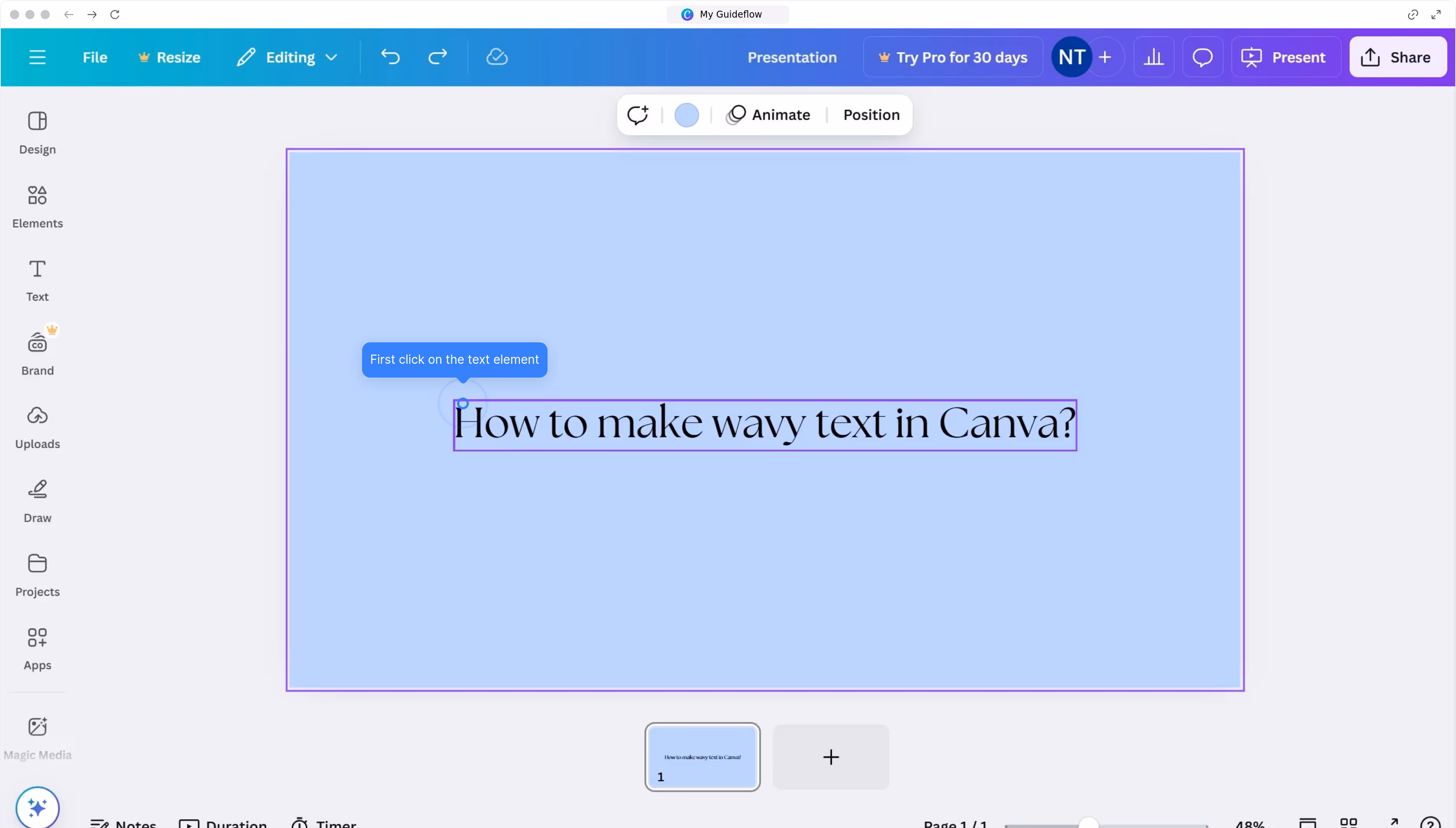Open the Uploads panel
The width and height of the screenshot is (1456, 828).
tap(38, 427)
